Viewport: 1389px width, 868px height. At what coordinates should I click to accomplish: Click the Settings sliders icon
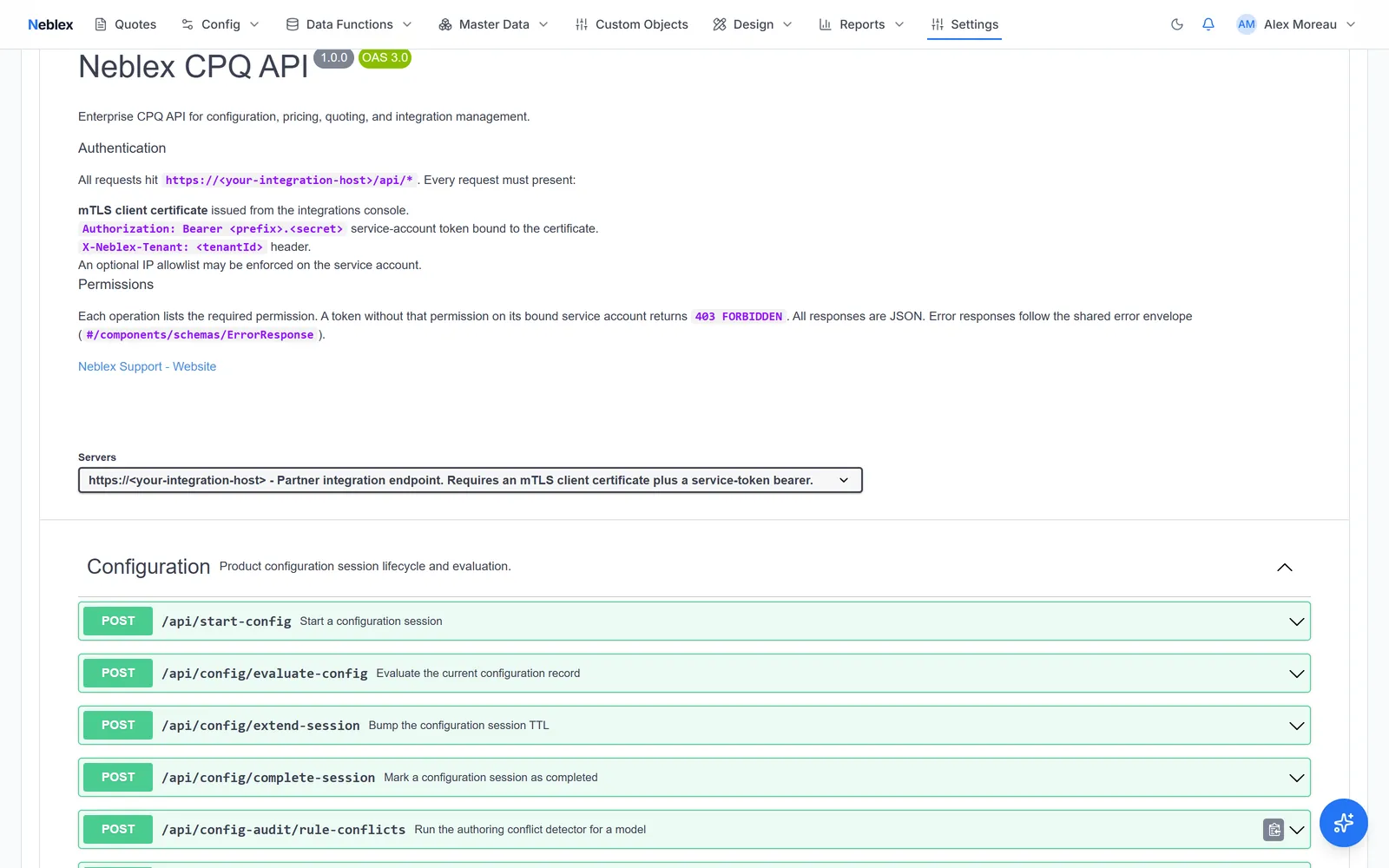coord(938,24)
